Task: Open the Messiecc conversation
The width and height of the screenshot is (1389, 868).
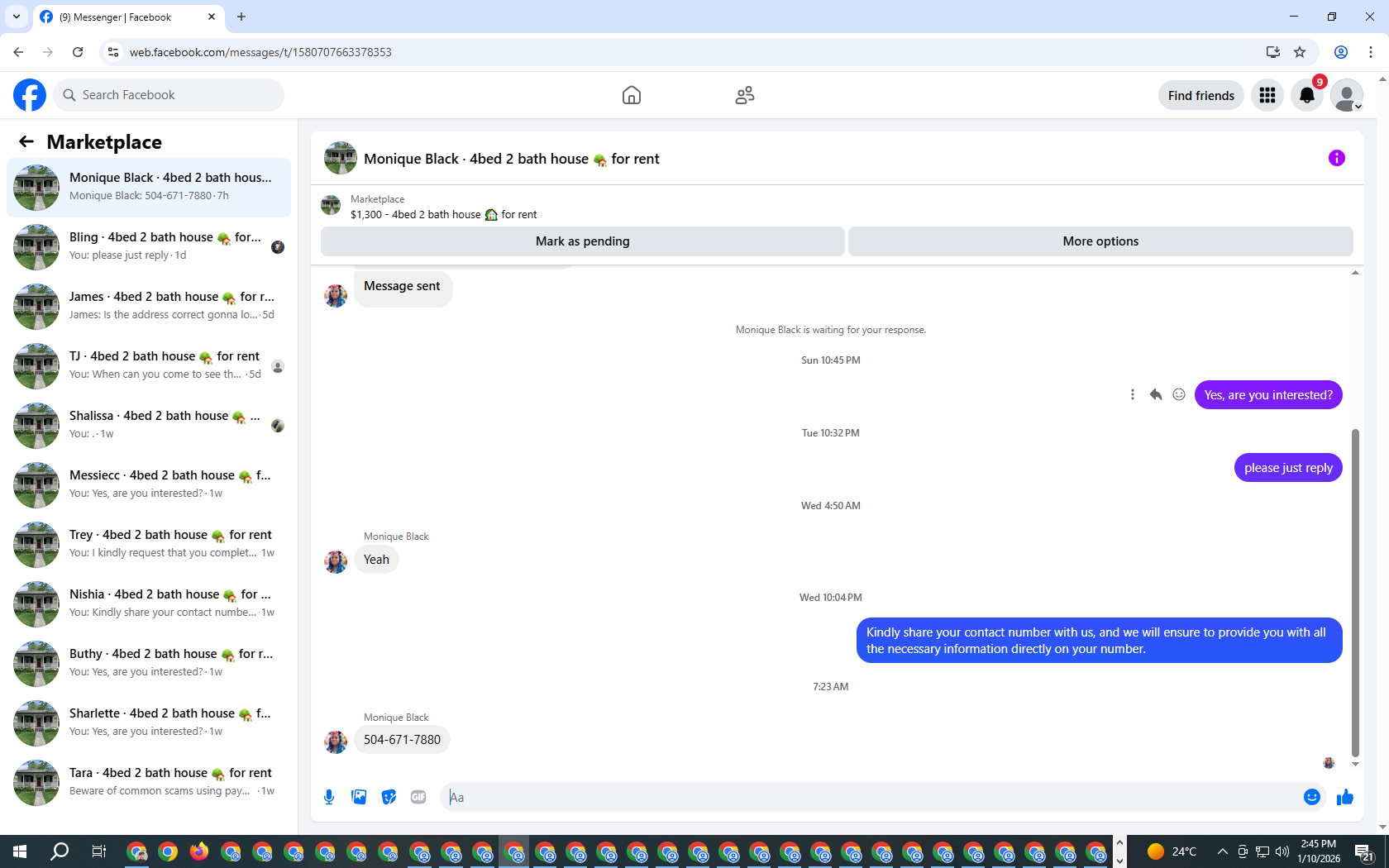Action: coord(149,485)
